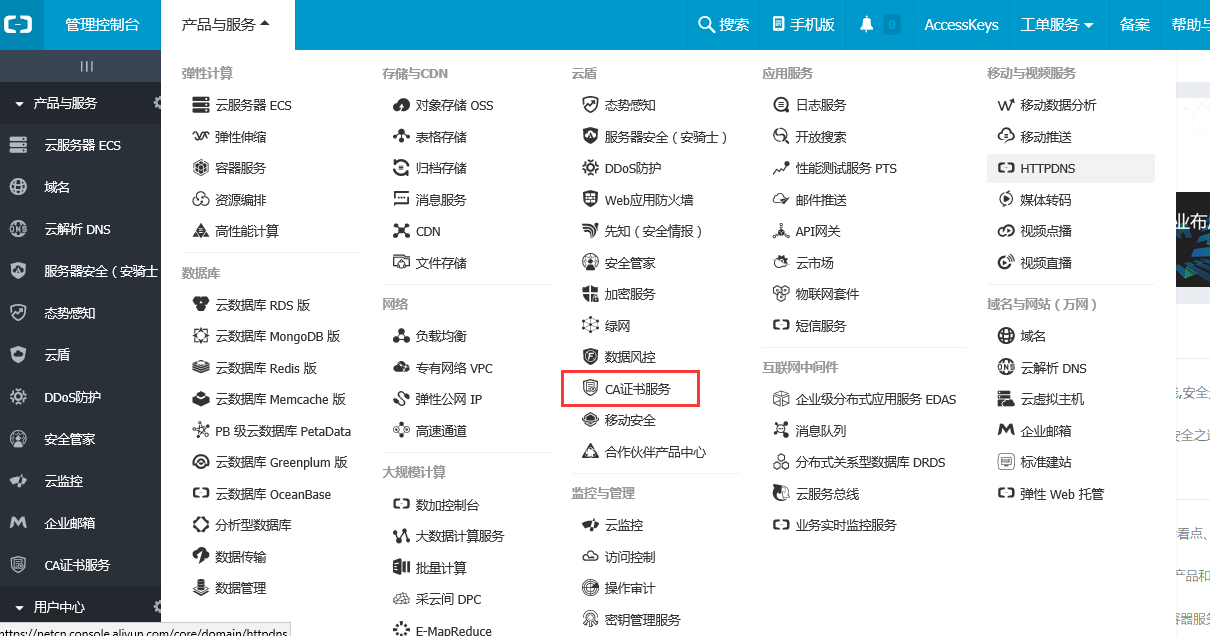Screen dimensions: 1210x636
Task: Open notifications bell icon
Action: pos(867,24)
